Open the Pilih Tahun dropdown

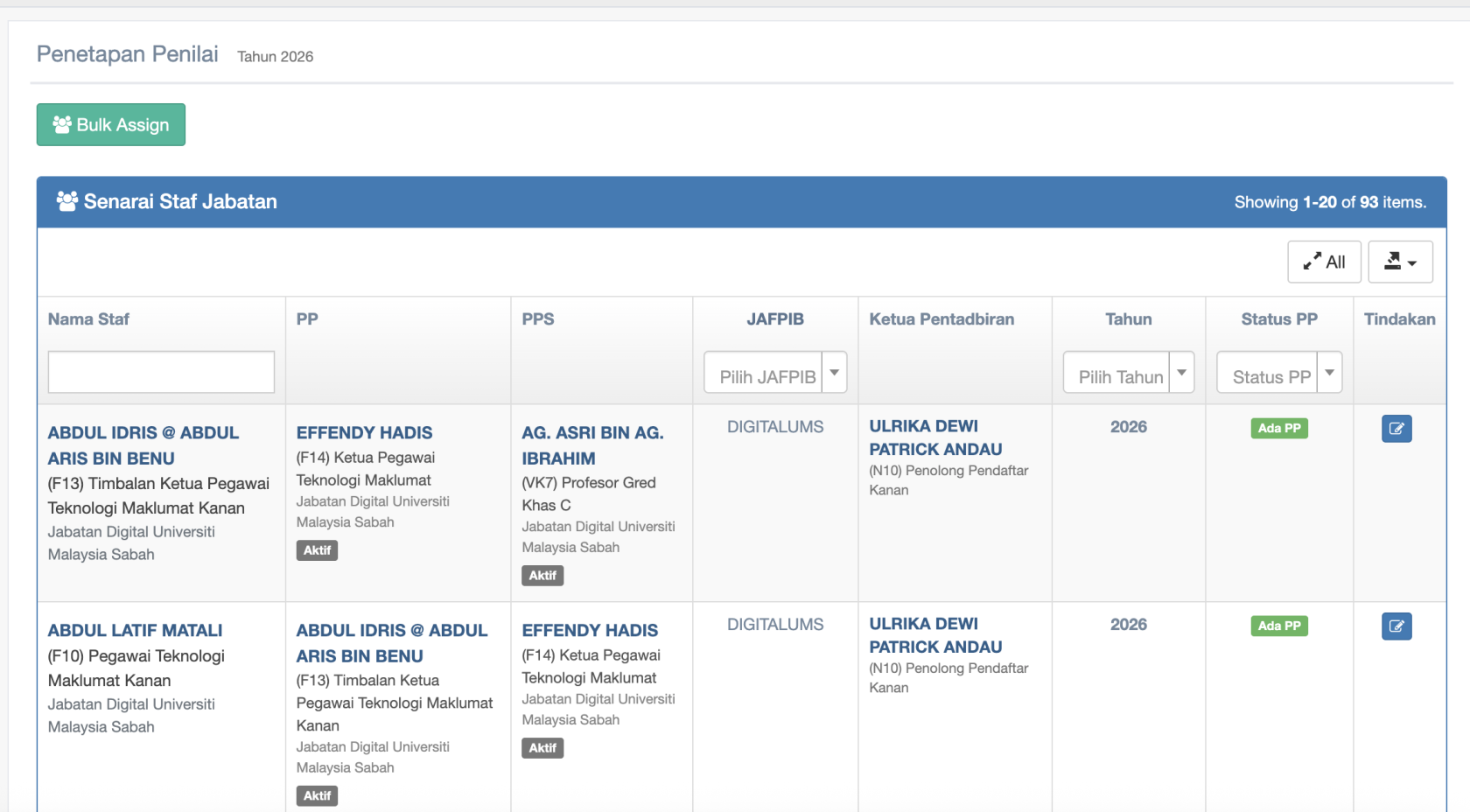pyautogui.click(x=1128, y=373)
